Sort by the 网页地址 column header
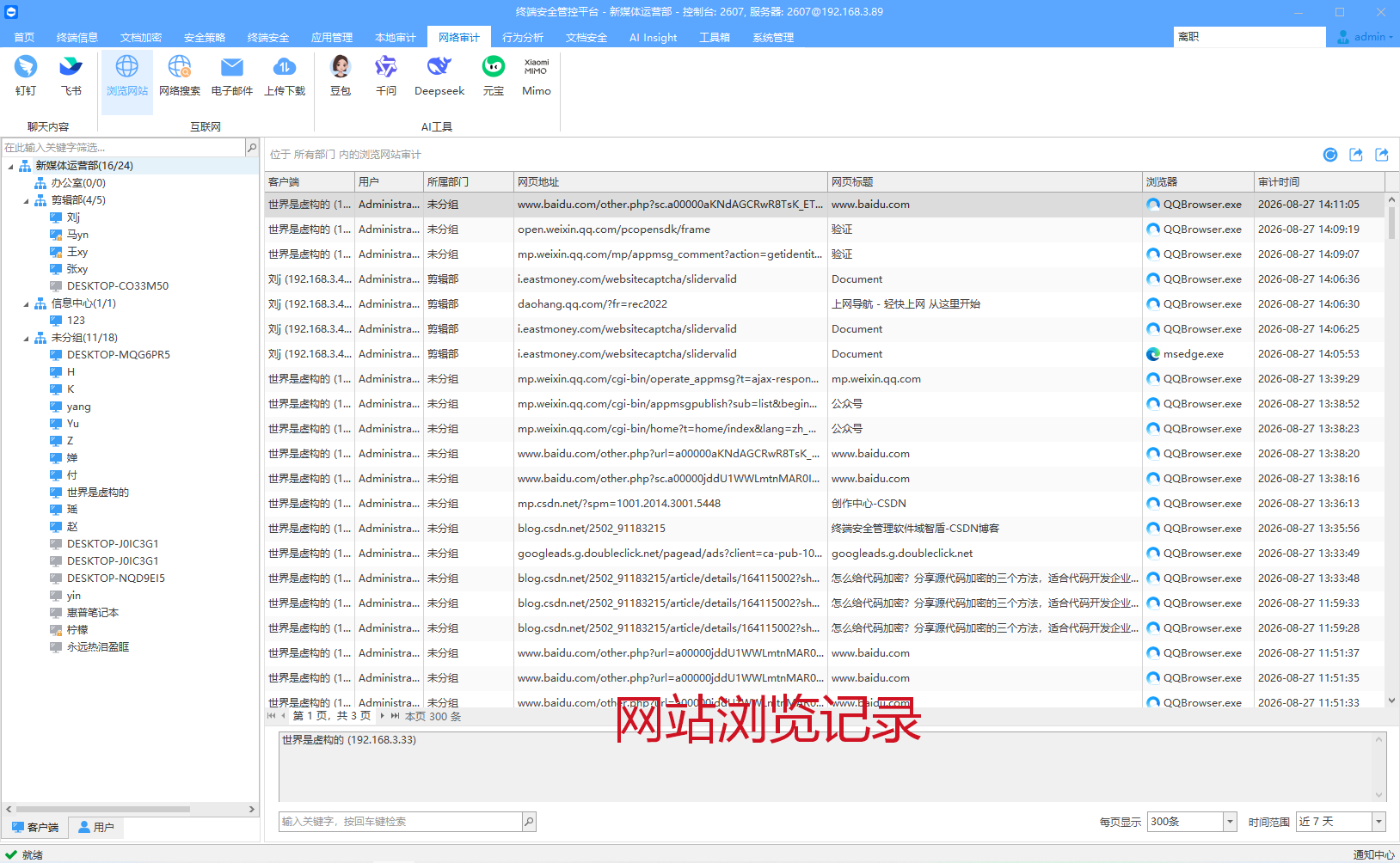1400x863 pixels. [671, 182]
